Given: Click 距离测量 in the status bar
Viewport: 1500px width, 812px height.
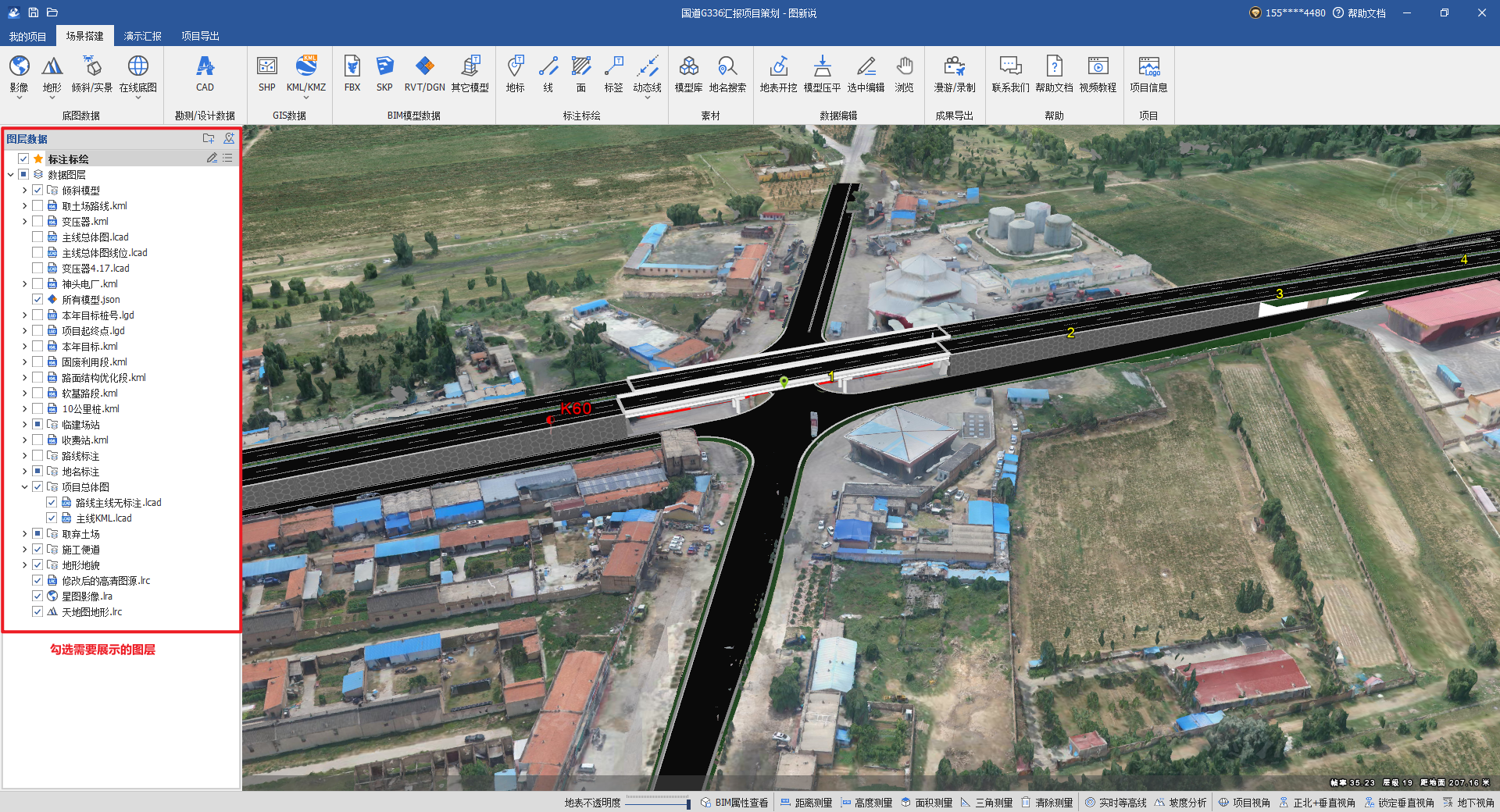Looking at the screenshot, I should click(806, 803).
